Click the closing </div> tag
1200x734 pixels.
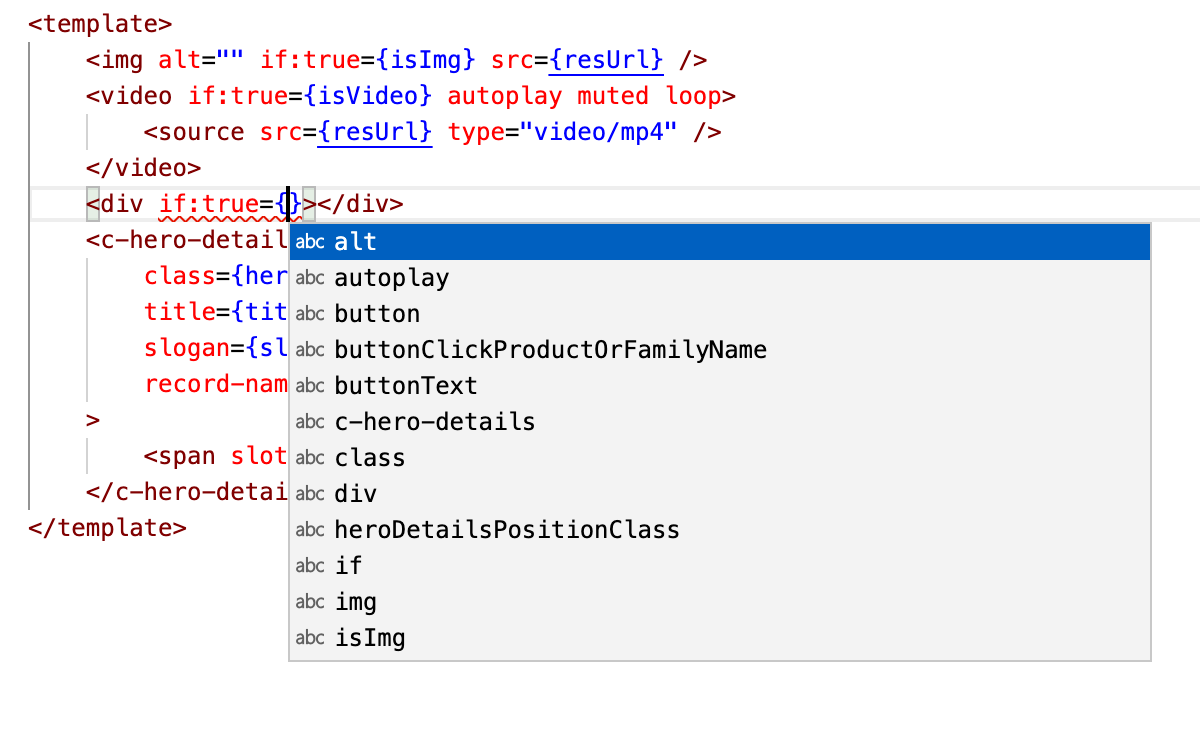pyautogui.click(x=360, y=204)
